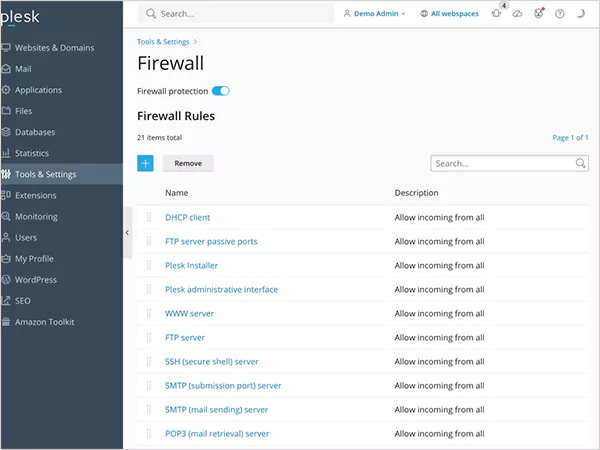Open the help question mark icon
Image resolution: width=600 pixels, height=450 pixels.
[x=559, y=14]
